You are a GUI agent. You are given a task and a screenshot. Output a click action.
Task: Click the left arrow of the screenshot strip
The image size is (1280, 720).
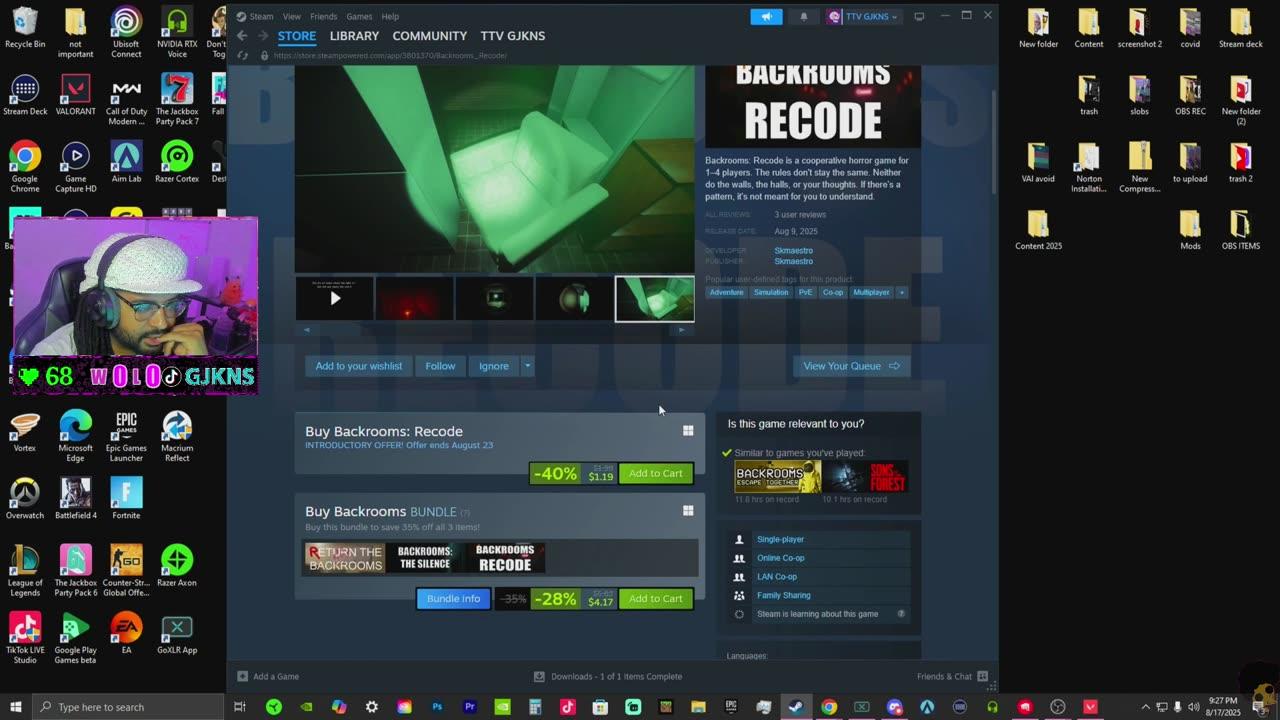pyautogui.click(x=307, y=329)
